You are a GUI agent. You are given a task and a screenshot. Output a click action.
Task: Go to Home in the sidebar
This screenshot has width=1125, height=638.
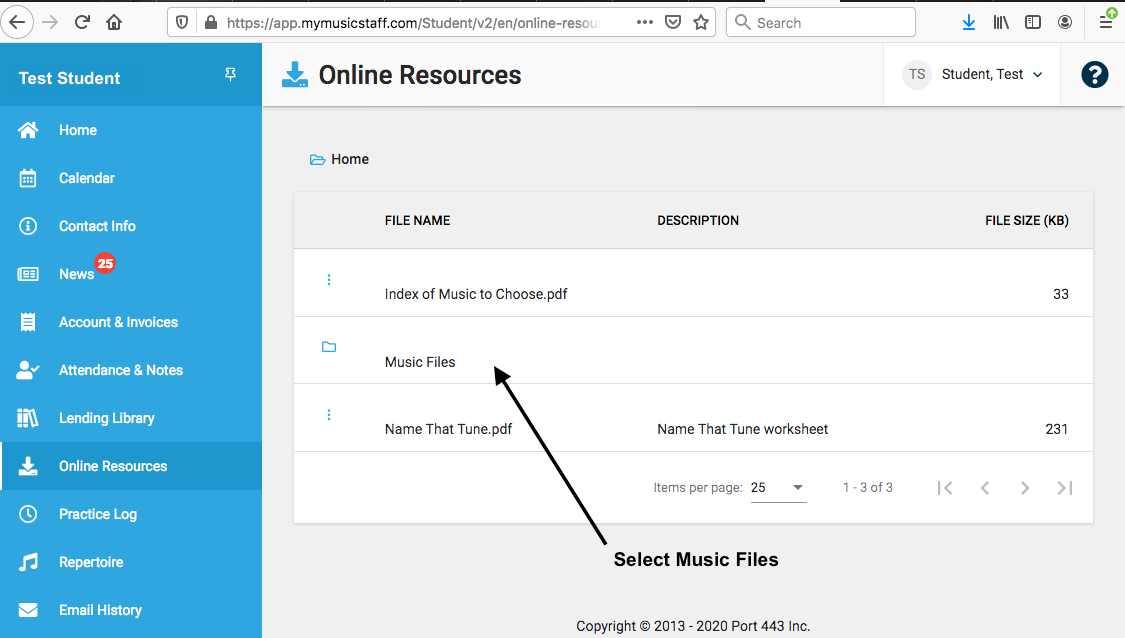click(x=131, y=130)
